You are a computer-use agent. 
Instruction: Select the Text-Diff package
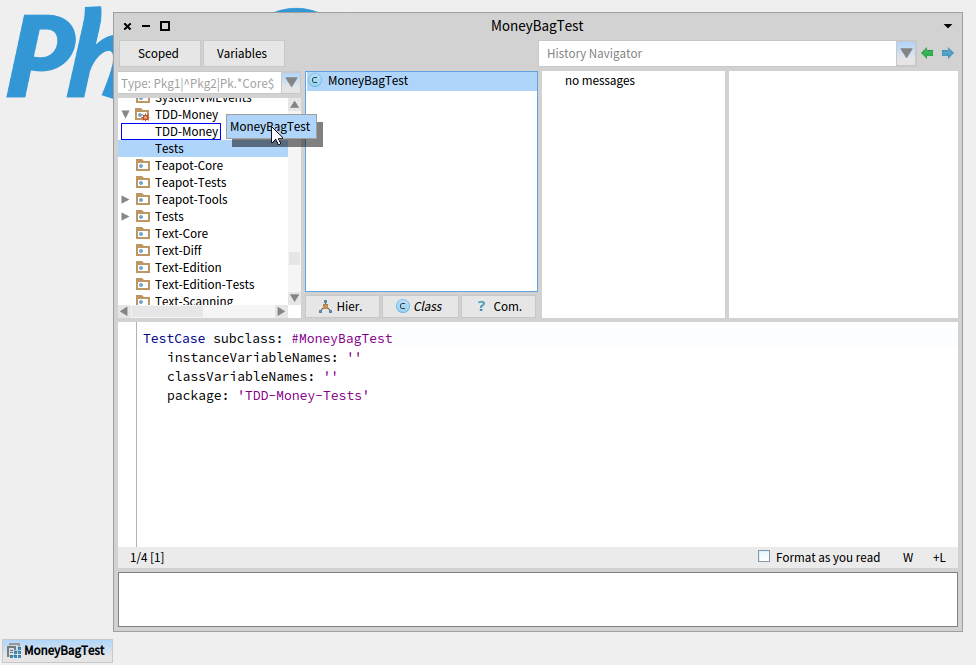pyautogui.click(x=178, y=250)
